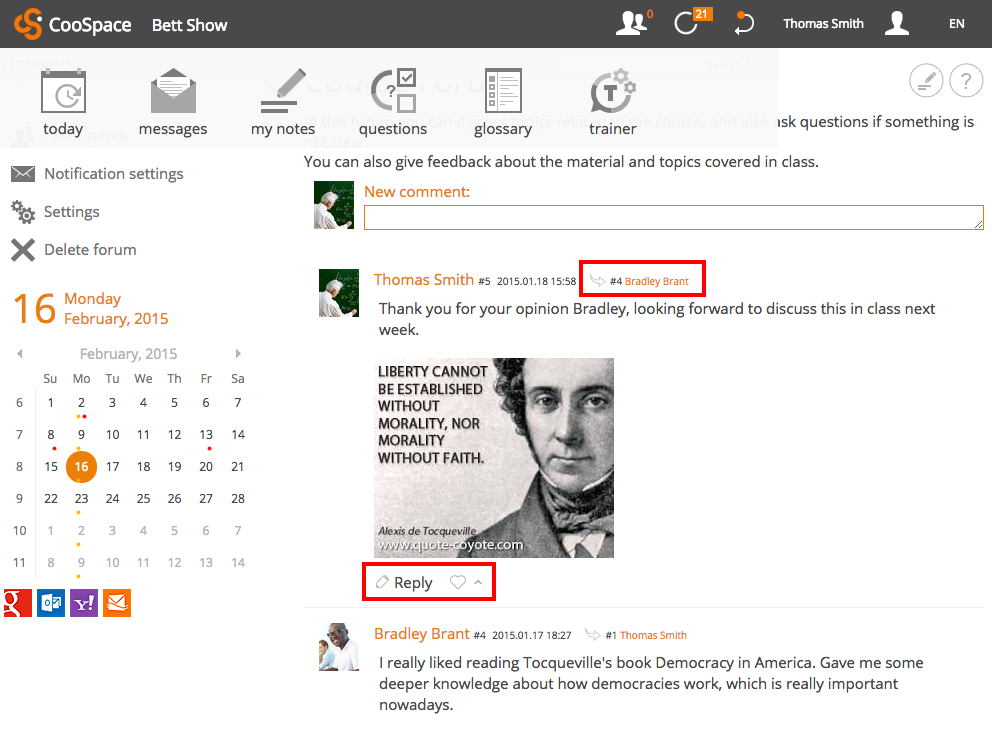Select February 28 in calendar

pos(238,499)
